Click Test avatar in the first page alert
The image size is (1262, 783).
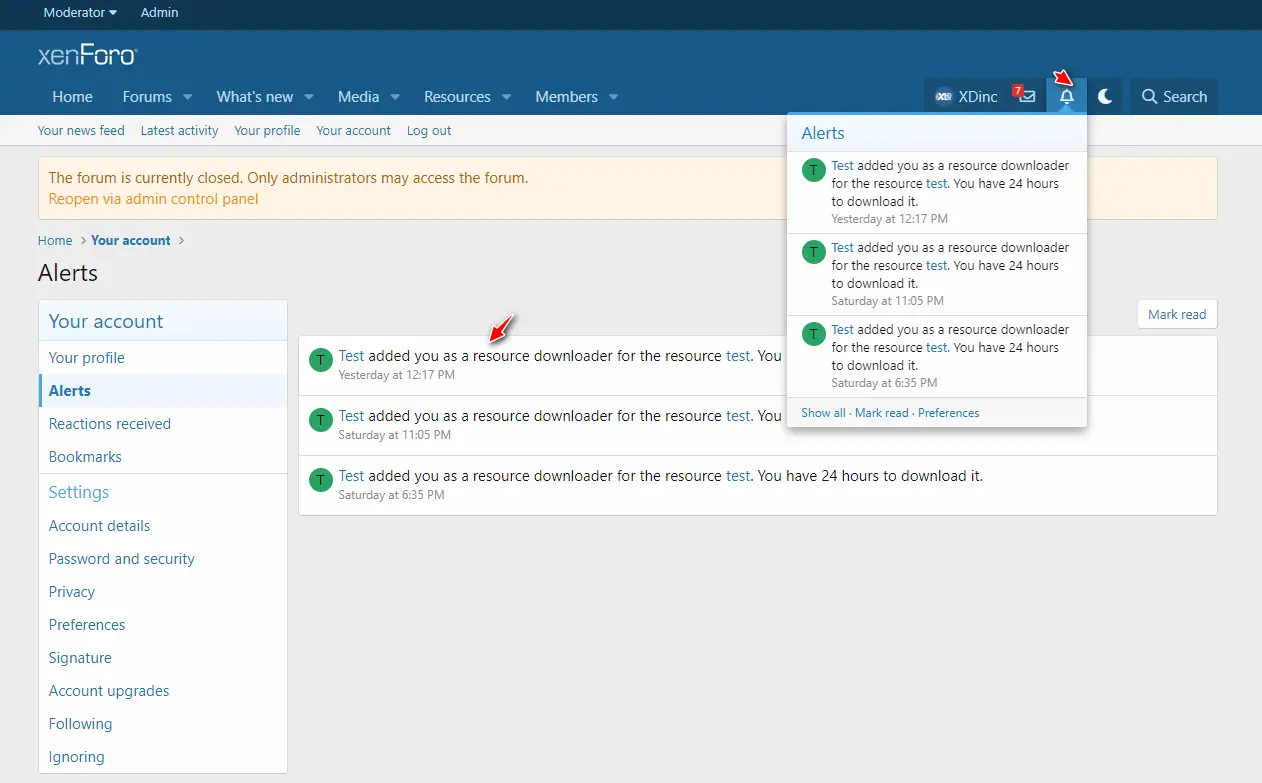pyautogui.click(x=320, y=360)
